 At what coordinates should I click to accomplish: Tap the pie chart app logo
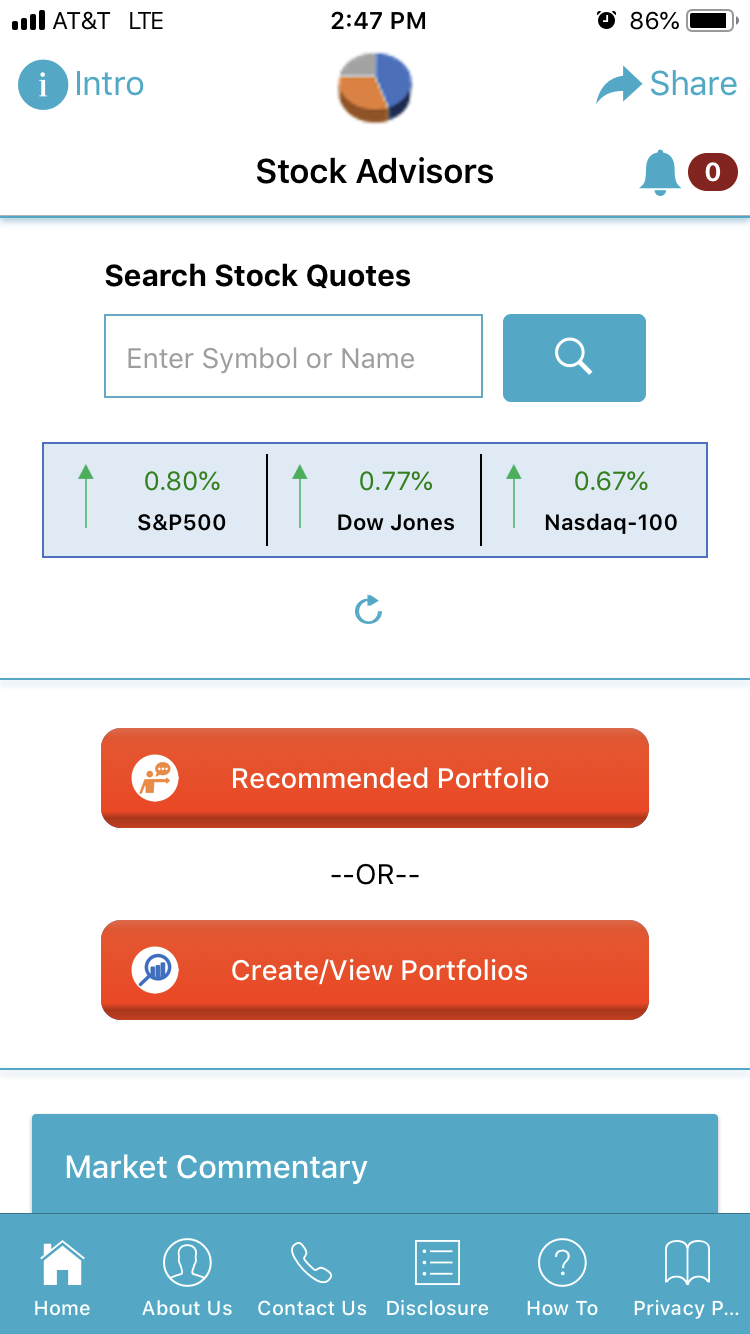tap(375, 87)
